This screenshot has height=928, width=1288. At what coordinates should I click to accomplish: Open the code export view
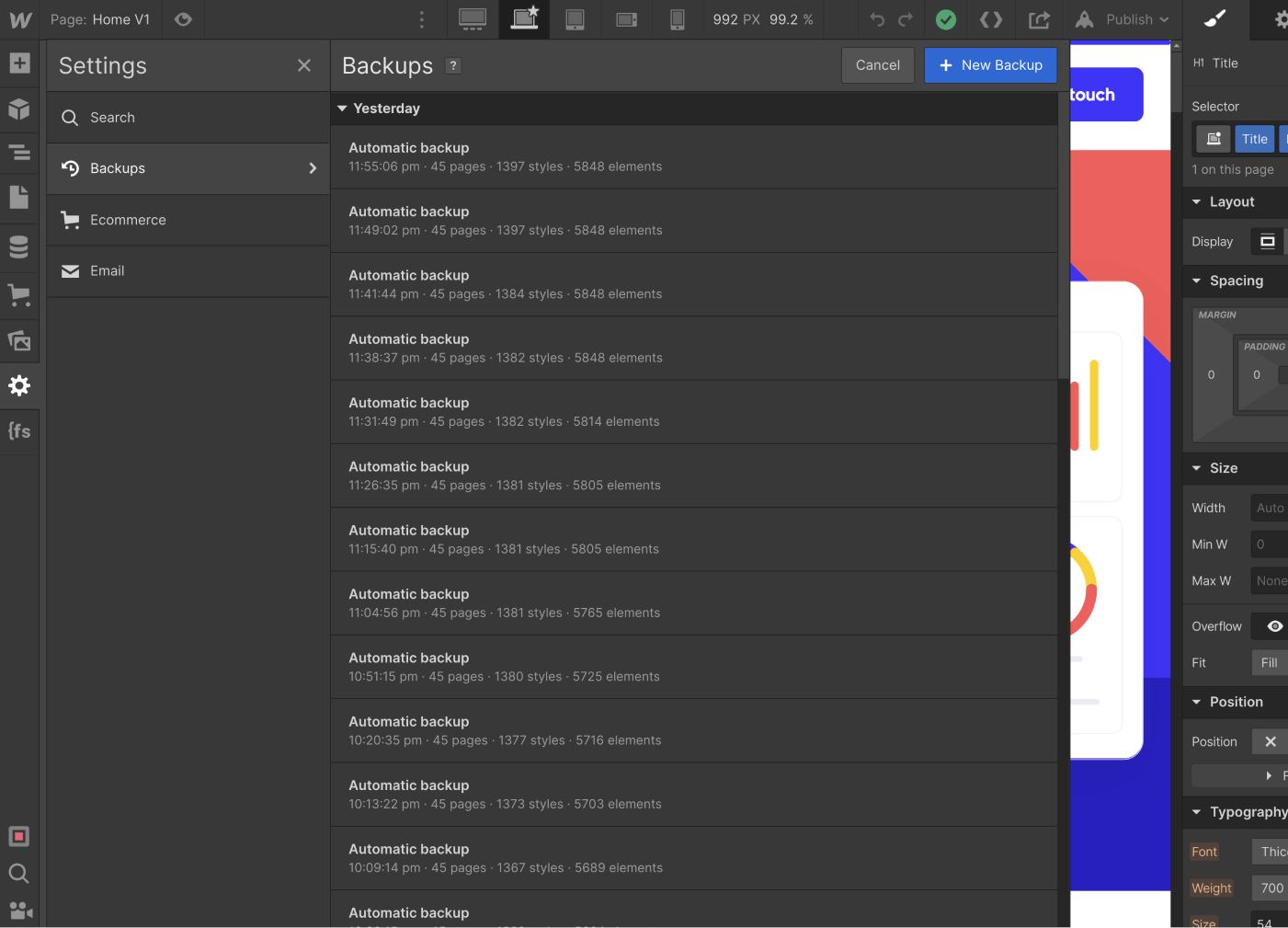click(991, 19)
